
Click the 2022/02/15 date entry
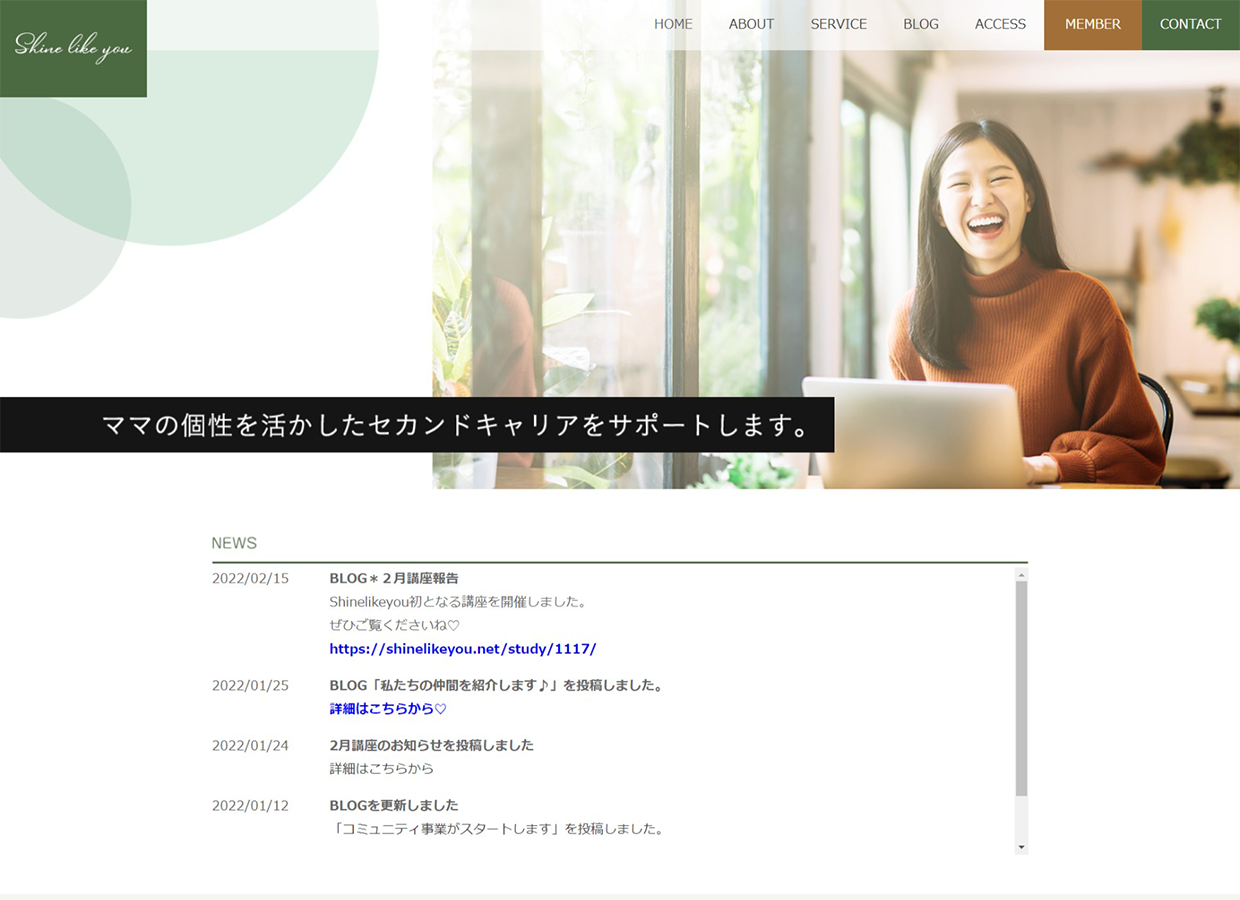tap(249, 578)
